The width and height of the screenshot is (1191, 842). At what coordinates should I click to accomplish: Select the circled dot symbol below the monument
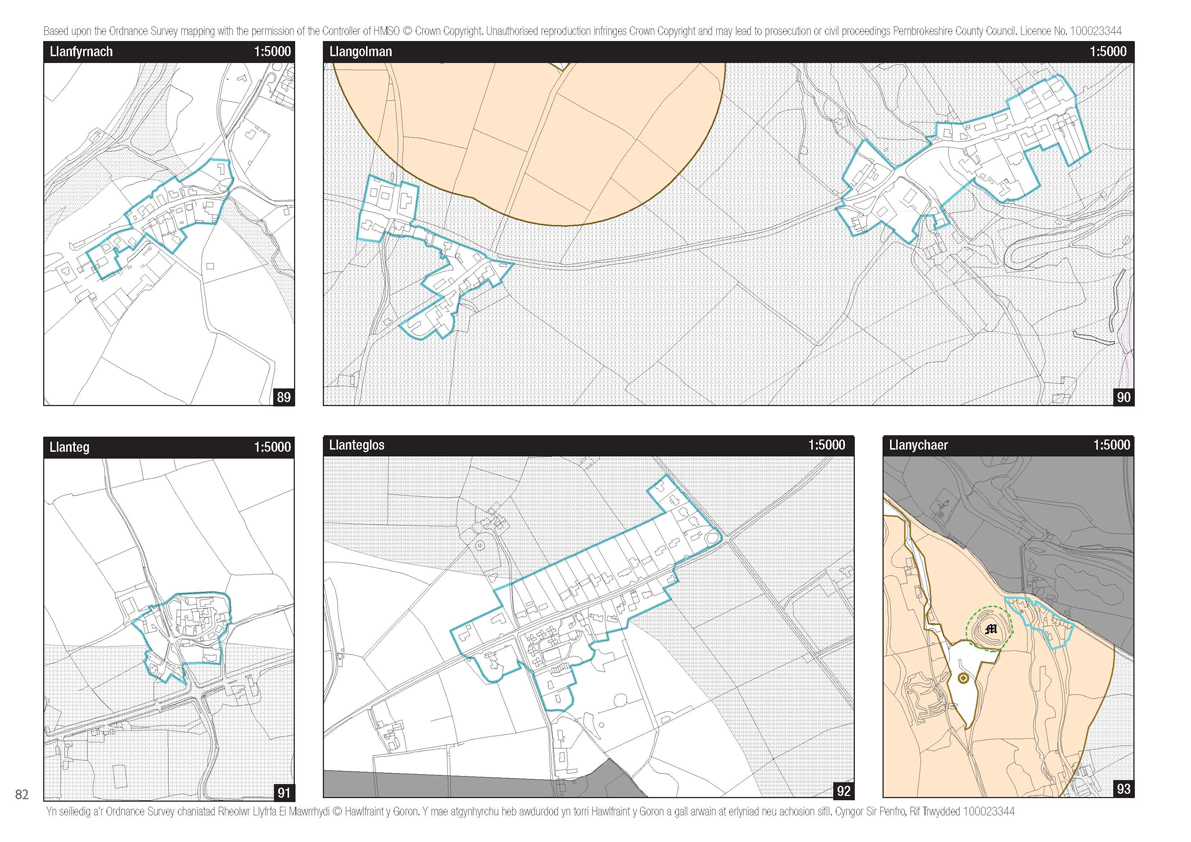[x=962, y=677]
